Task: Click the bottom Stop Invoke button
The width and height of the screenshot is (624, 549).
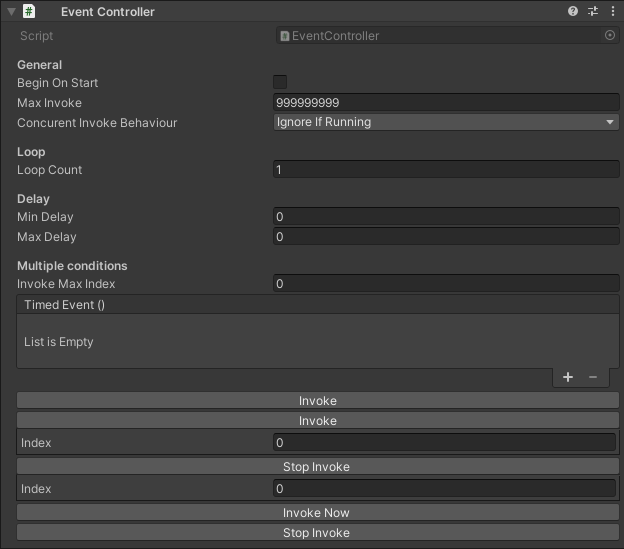Action: coord(318,533)
